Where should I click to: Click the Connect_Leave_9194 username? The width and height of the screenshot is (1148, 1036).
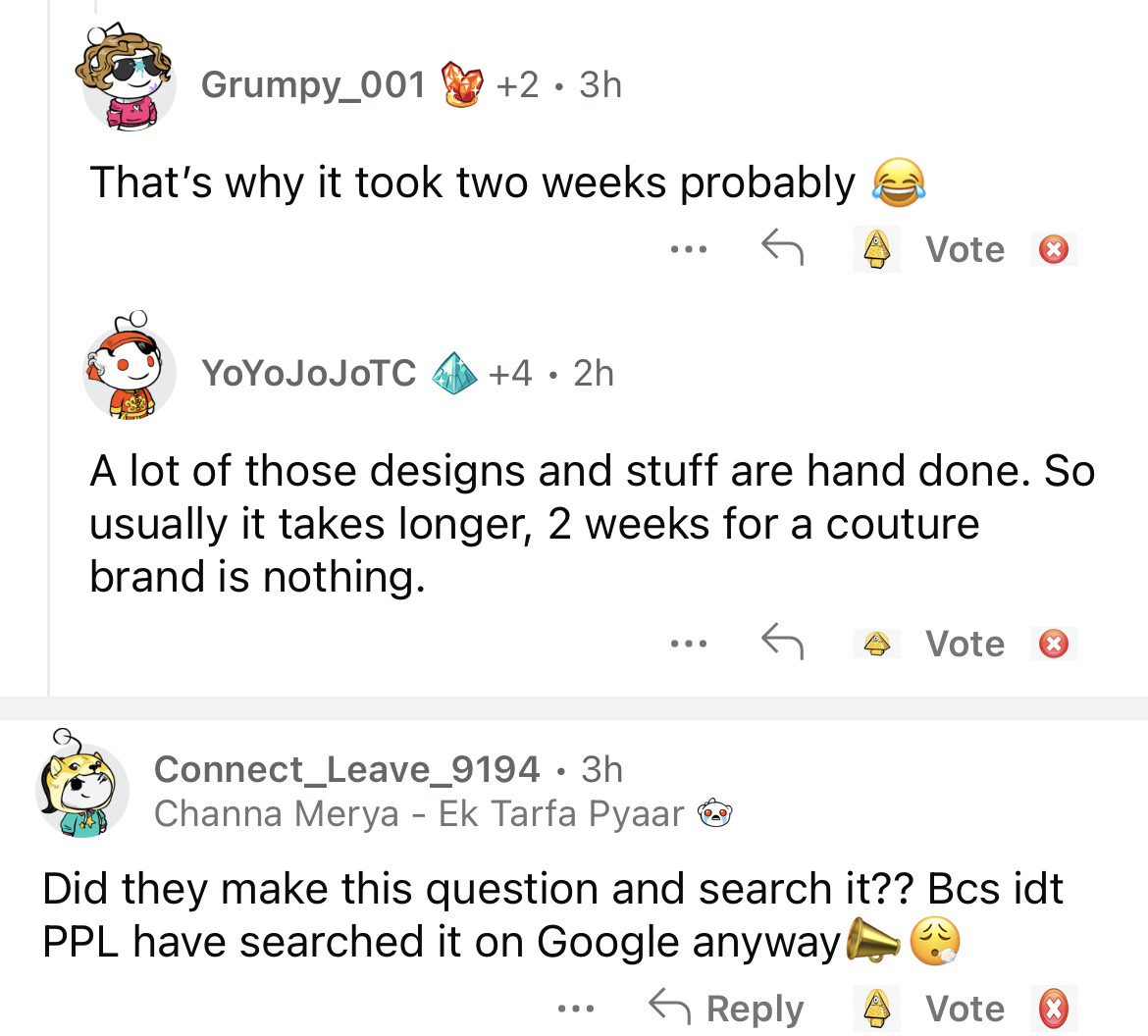346,769
